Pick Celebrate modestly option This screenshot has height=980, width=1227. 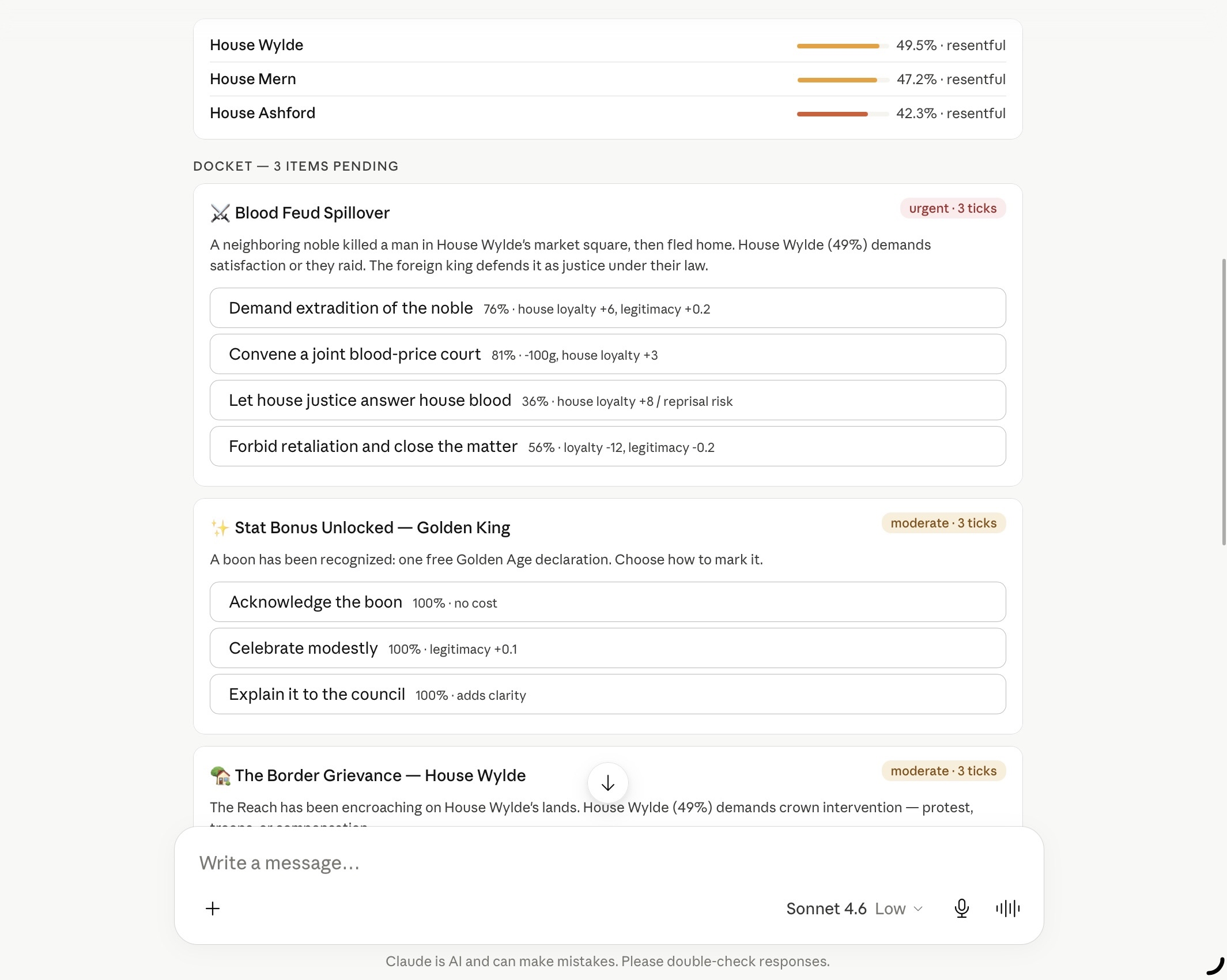(x=607, y=648)
